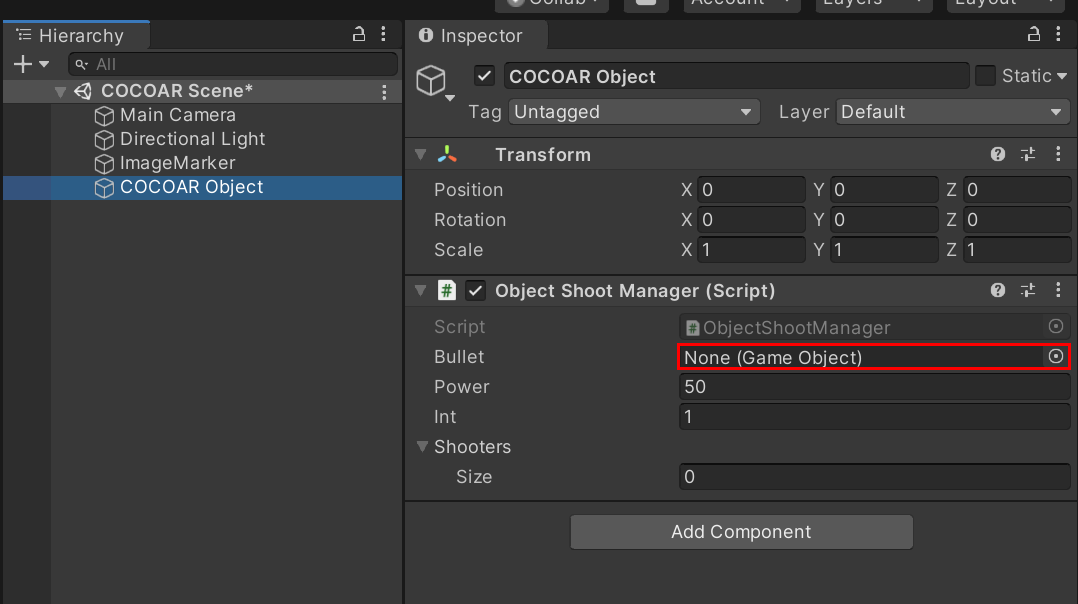The height and width of the screenshot is (604, 1078).
Task: Click the Hierarchy panel lock icon
Action: tap(359, 34)
